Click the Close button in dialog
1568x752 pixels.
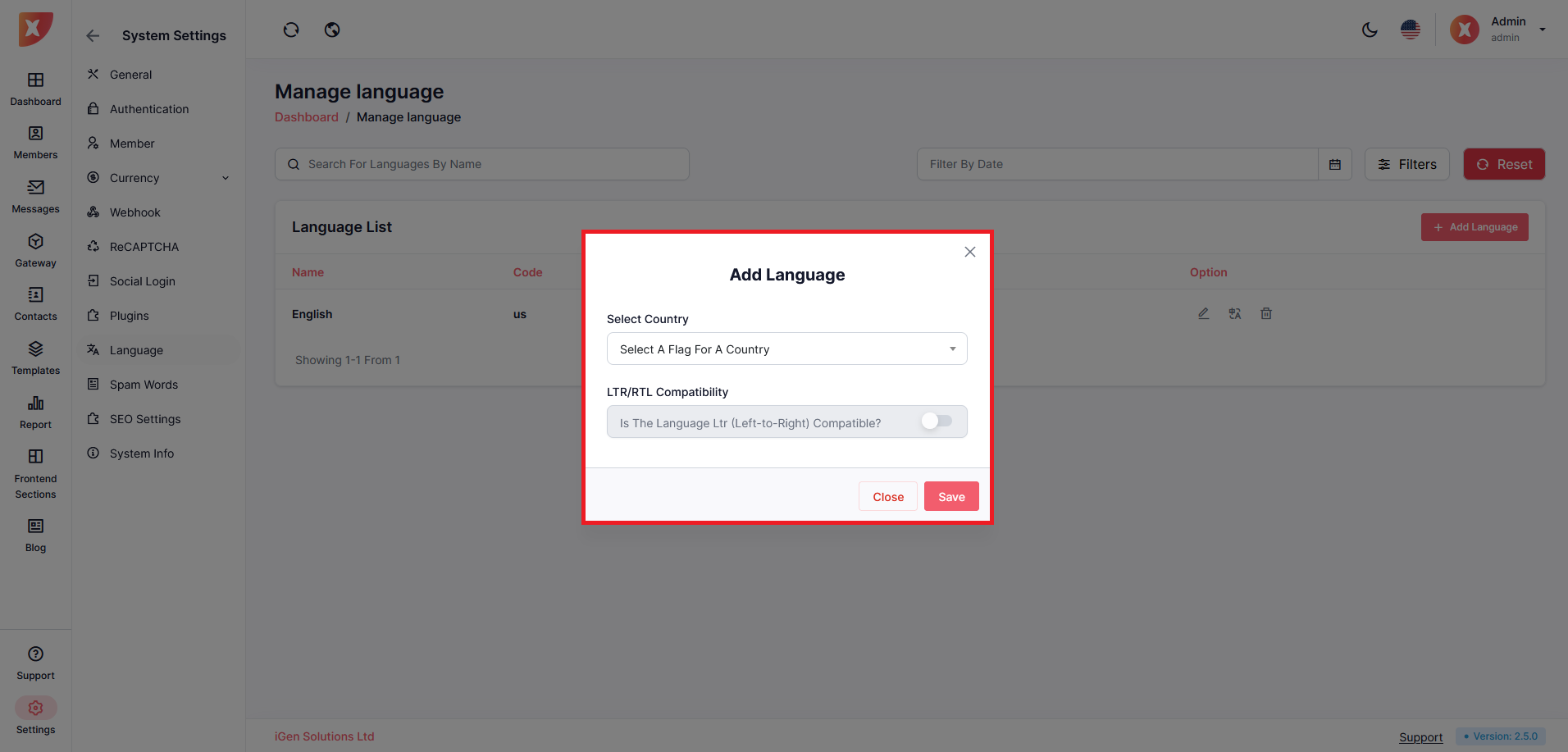coord(887,497)
